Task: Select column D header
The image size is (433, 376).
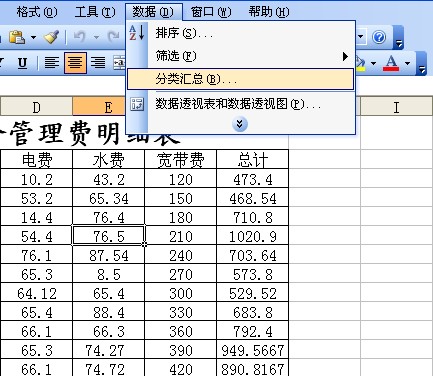Action: (36, 107)
